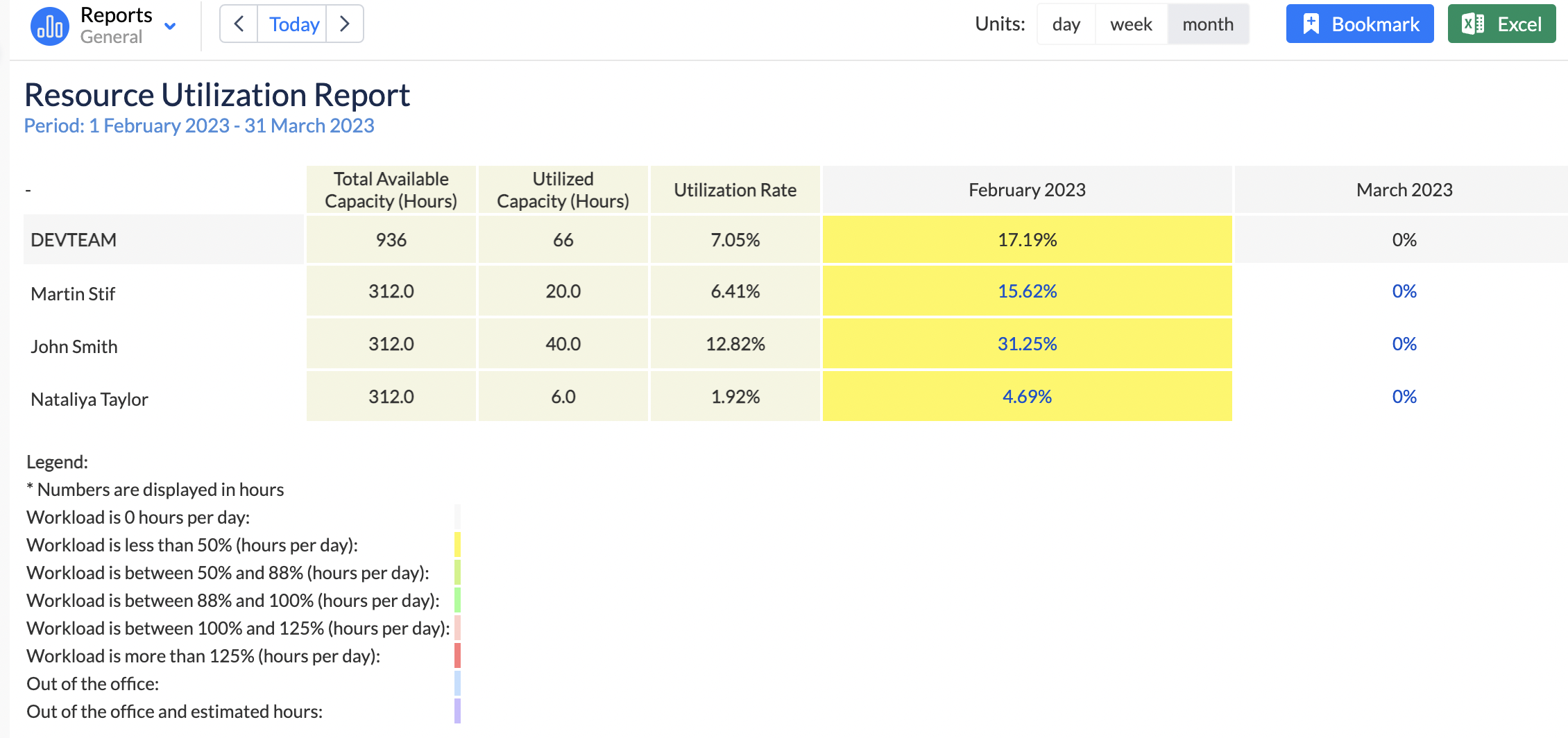1568x738 pixels.
Task: Click the yellow legend swatch for under 50% workload
Action: point(458,545)
